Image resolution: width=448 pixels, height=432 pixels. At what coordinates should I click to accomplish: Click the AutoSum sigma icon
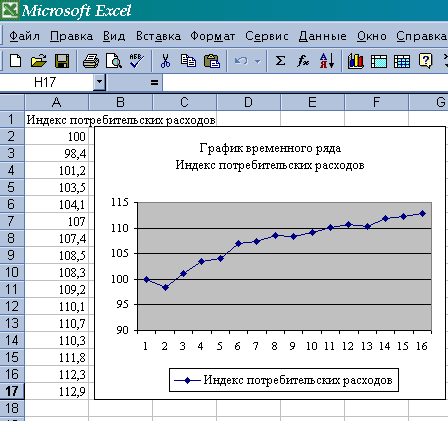tap(280, 61)
